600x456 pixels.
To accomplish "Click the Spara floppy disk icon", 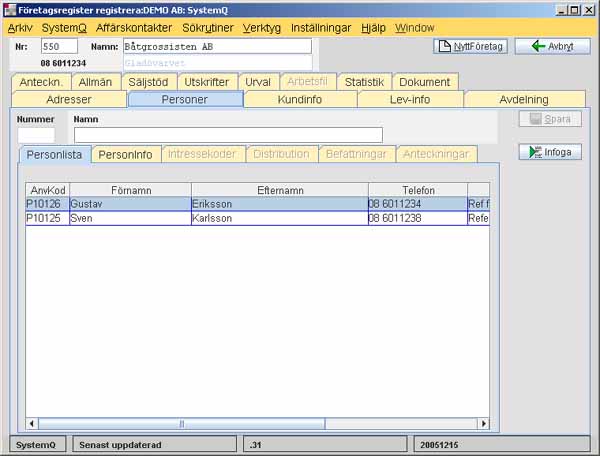I will [x=535, y=119].
